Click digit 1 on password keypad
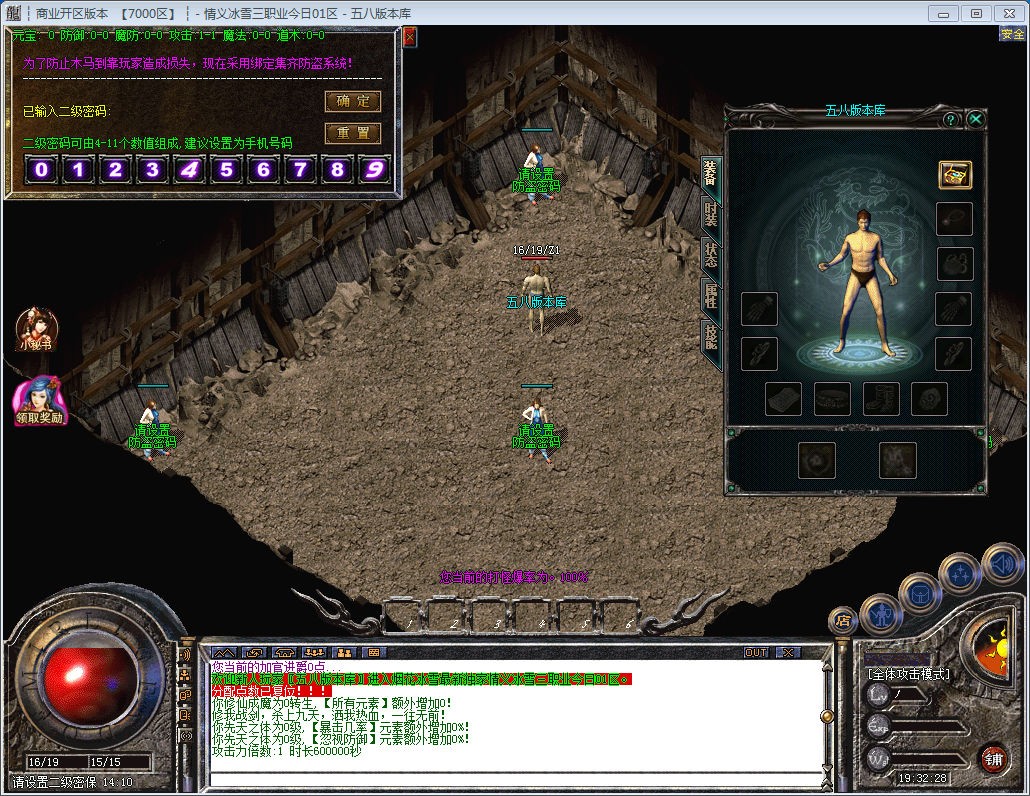Viewport: 1030px width, 796px height. (x=78, y=169)
